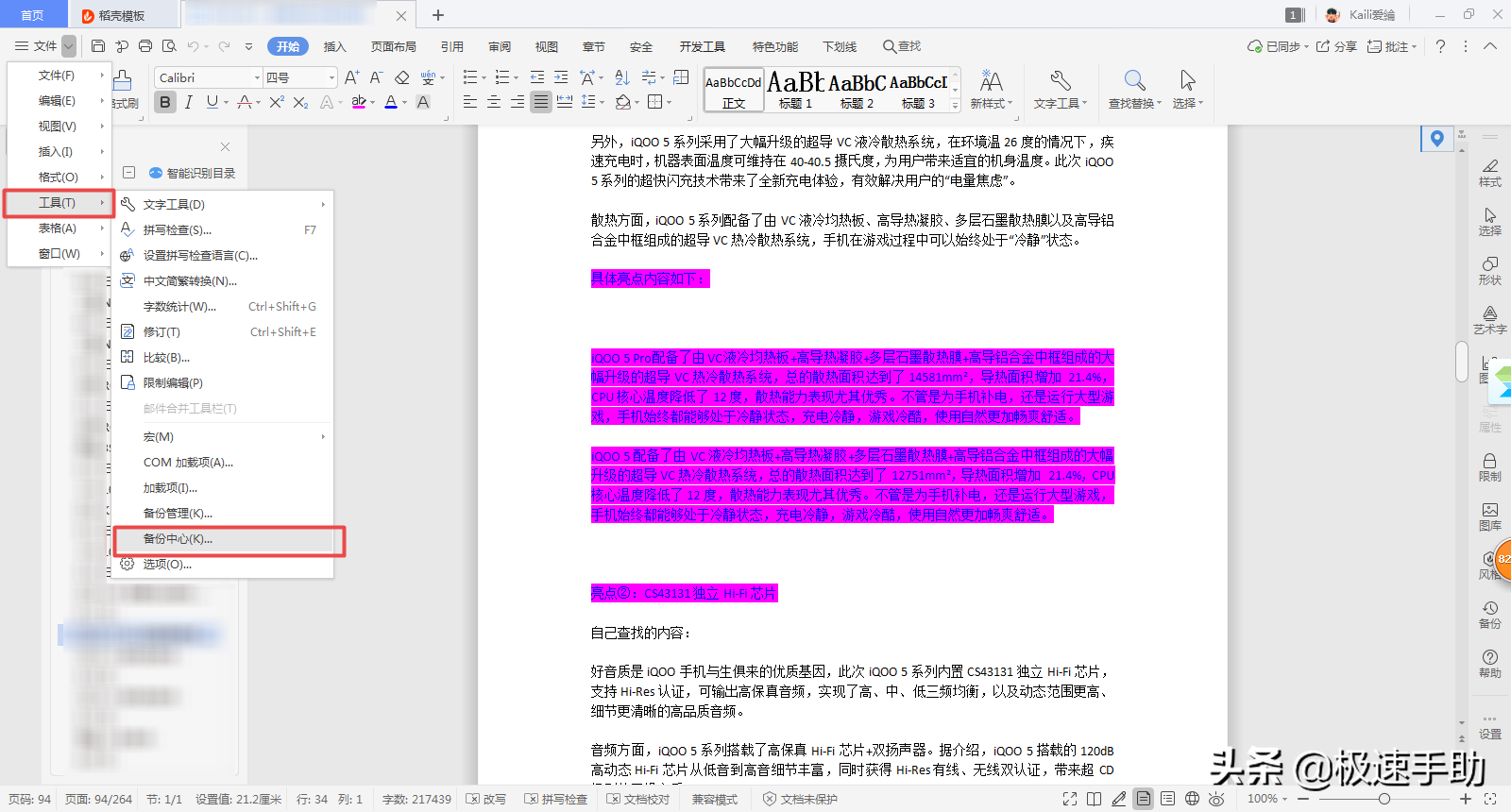Toggle underline formatting
The height and width of the screenshot is (812, 1511).
[x=212, y=102]
